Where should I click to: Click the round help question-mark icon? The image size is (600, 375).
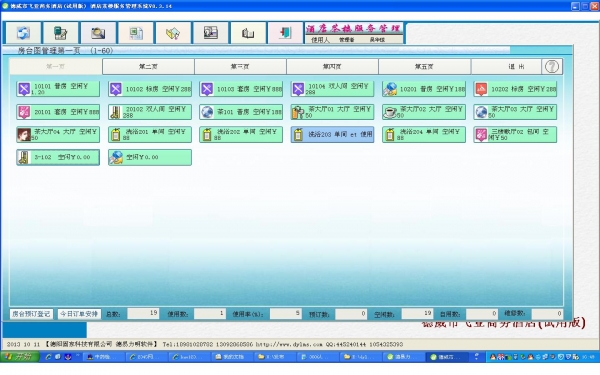[552, 67]
